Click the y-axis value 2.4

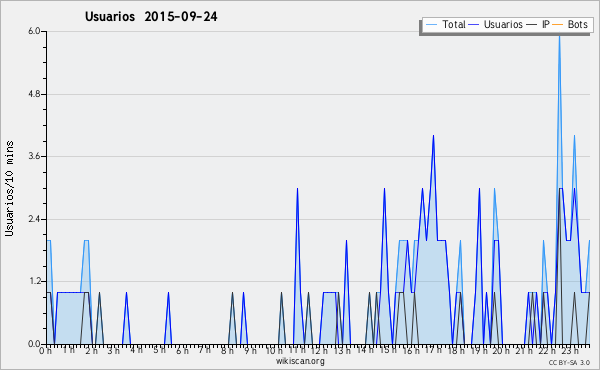34,219
